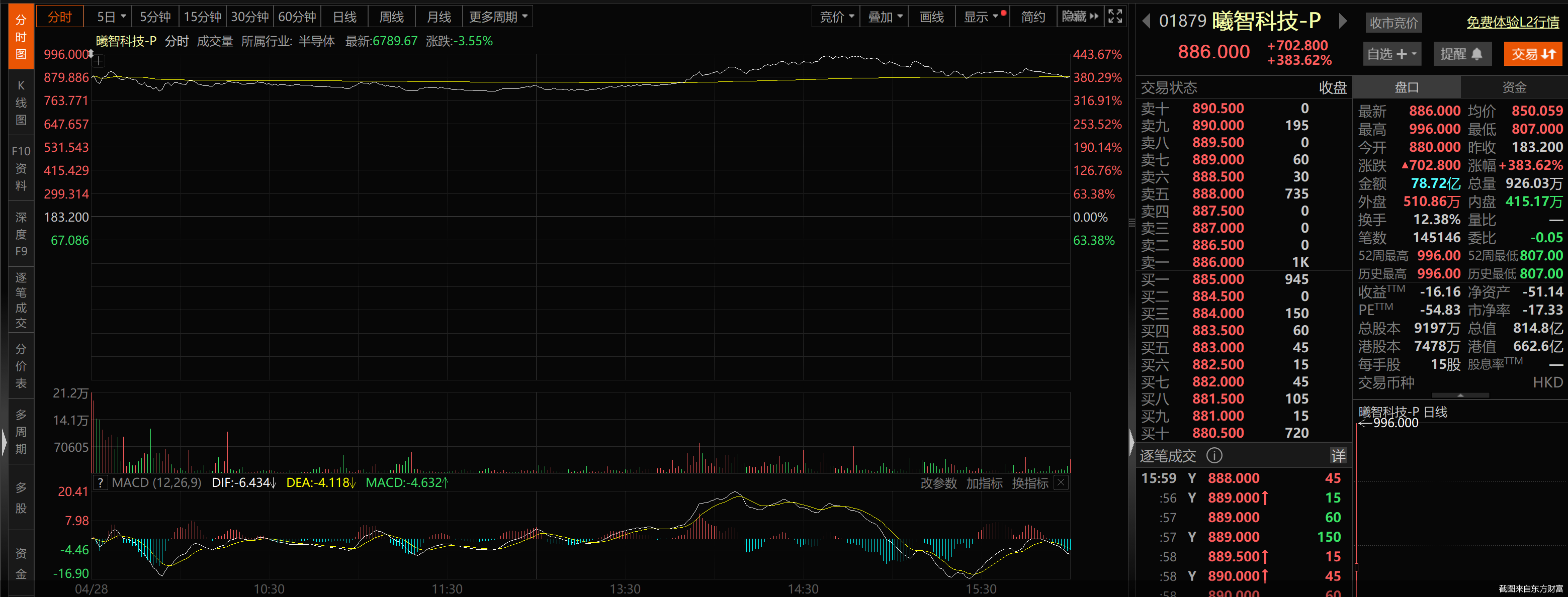This screenshot has height=597, width=1568.
Task: Go to previous stock with left arrow
Action: point(1147,21)
